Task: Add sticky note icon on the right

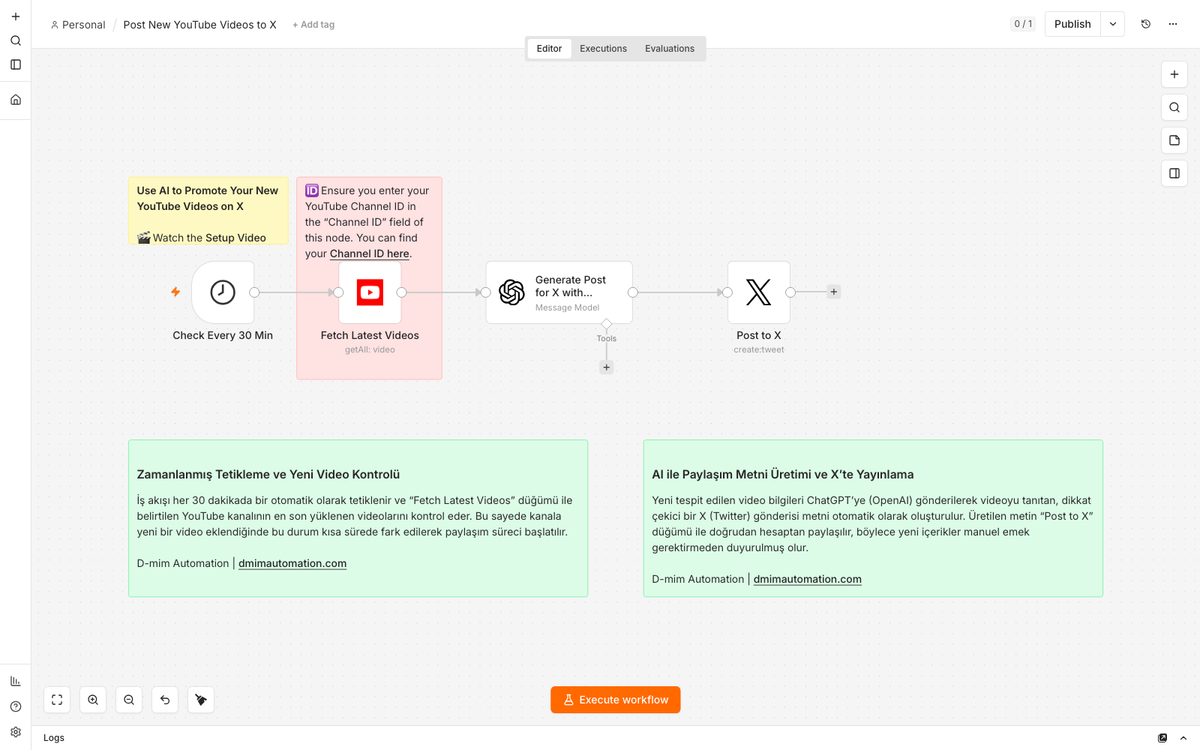Action: (x=1175, y=141)
